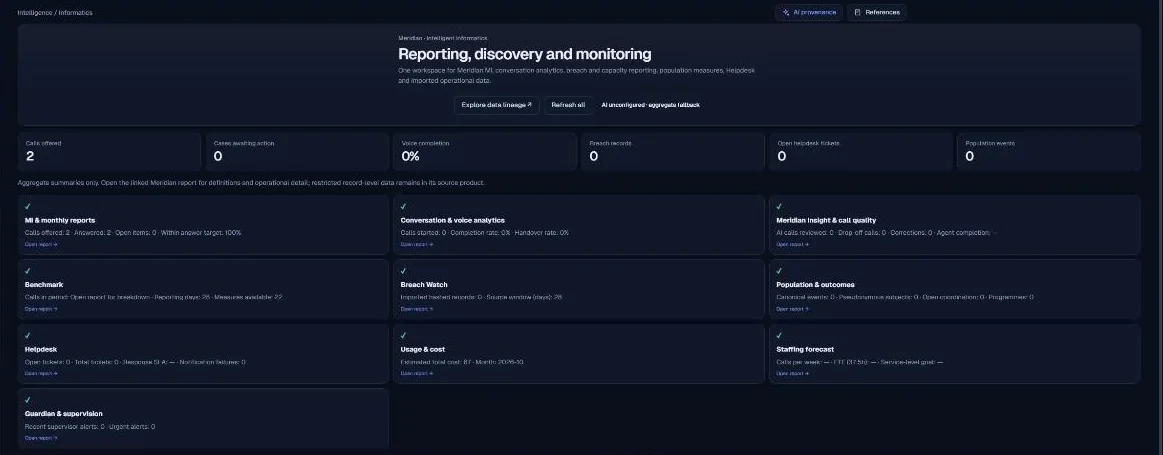Image resolution: width=1163 pixels, height=455 pixels.
Task: Click the 'Usage & cost' card title
Action: [423, 349]
